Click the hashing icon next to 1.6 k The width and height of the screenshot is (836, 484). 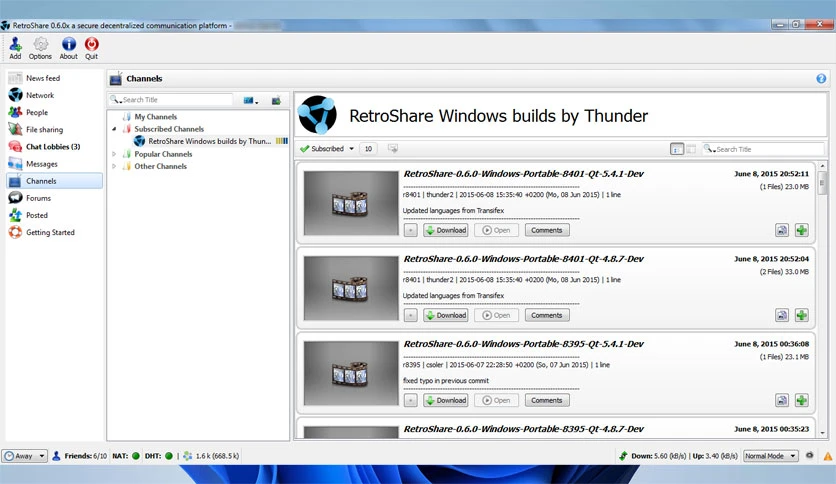(188, 456)
